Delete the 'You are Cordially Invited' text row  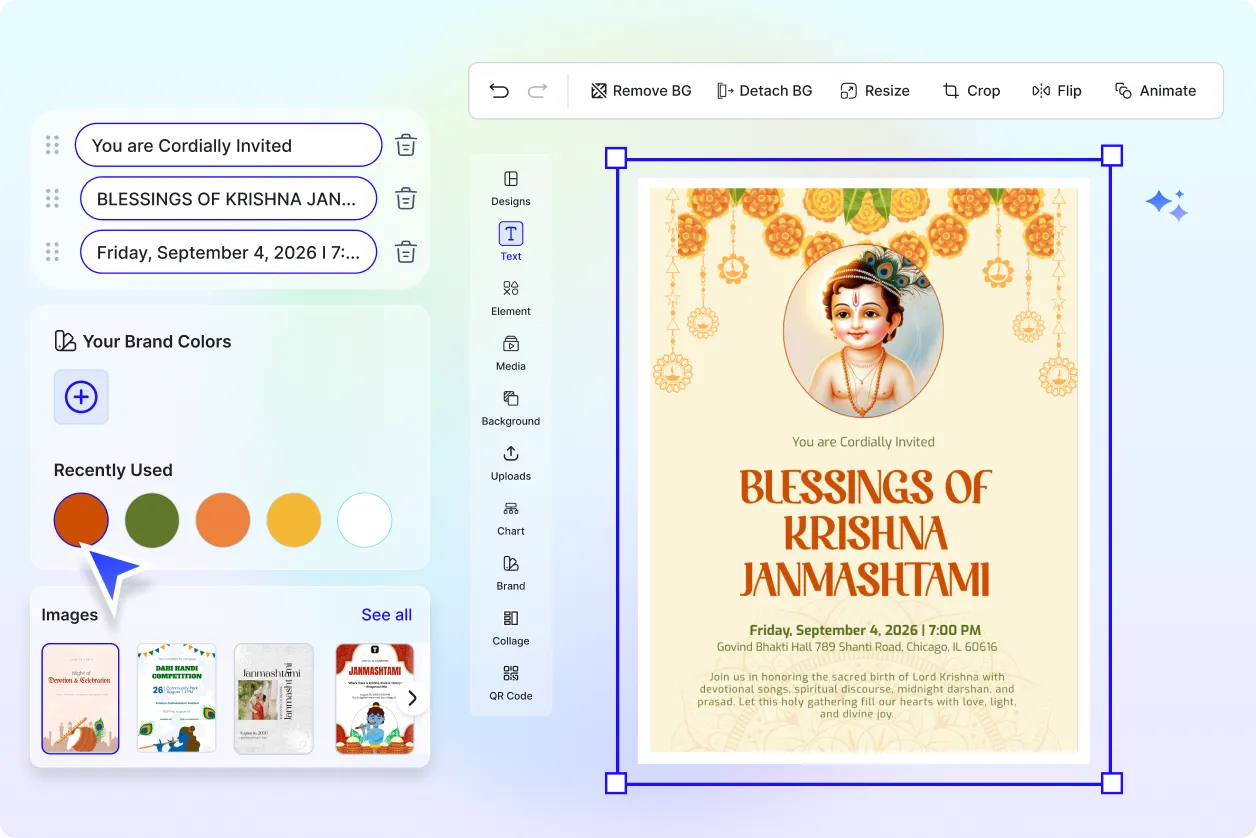(405, 146)
